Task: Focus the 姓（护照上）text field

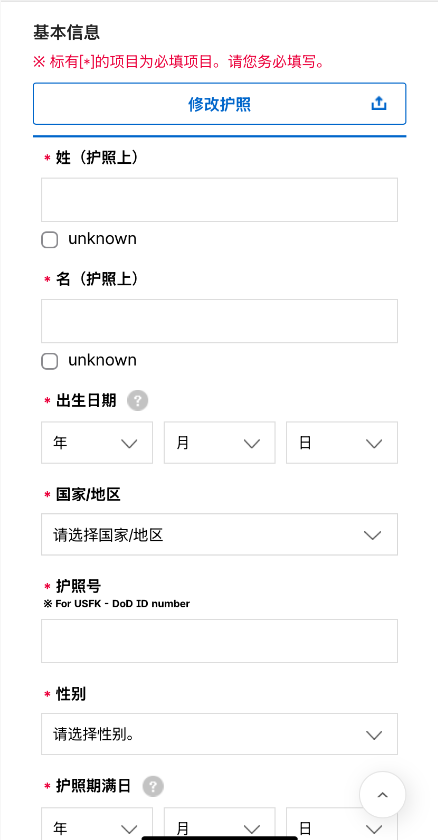Action: pos(220,200)
